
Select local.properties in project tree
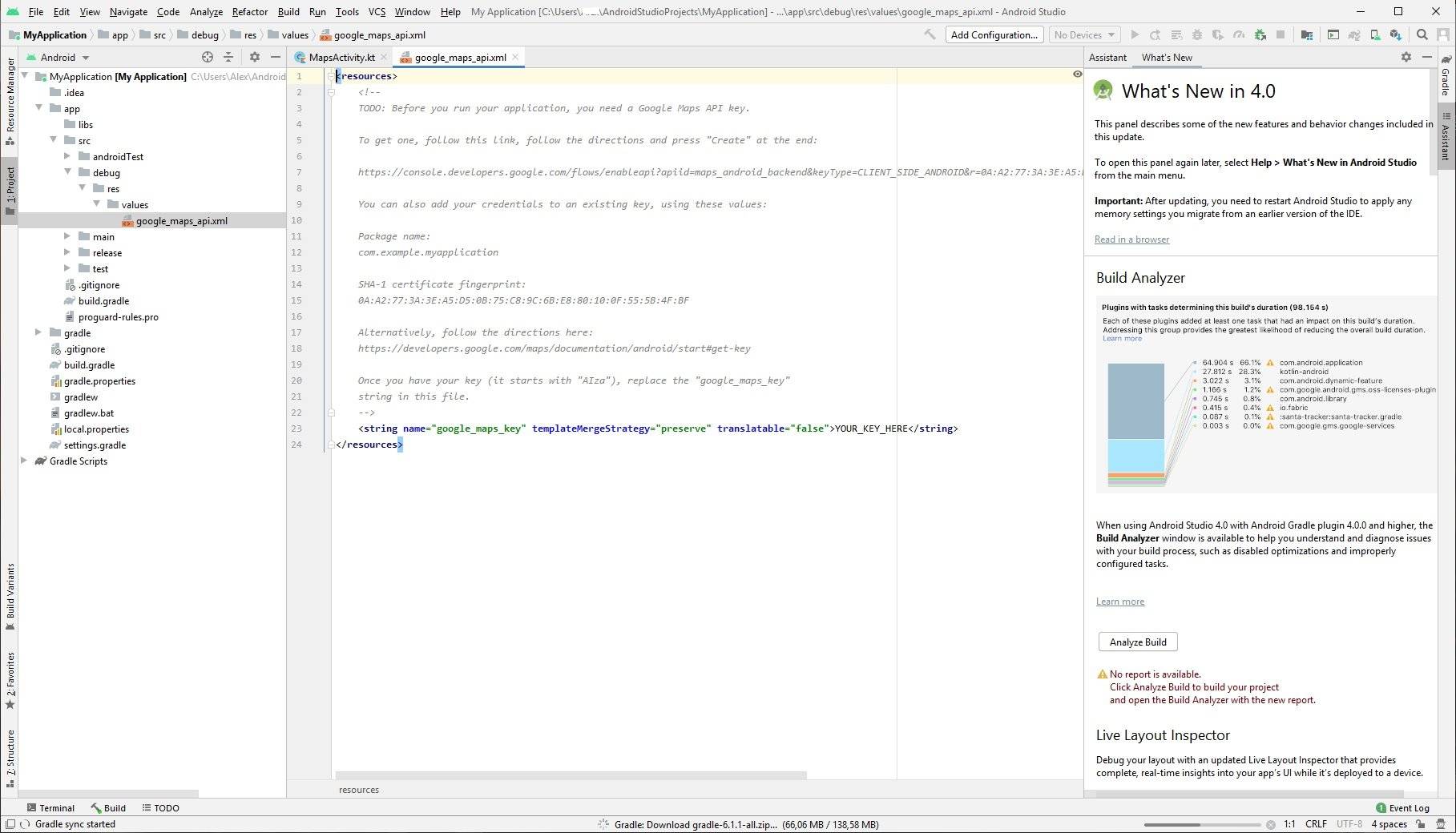[96, 429]
